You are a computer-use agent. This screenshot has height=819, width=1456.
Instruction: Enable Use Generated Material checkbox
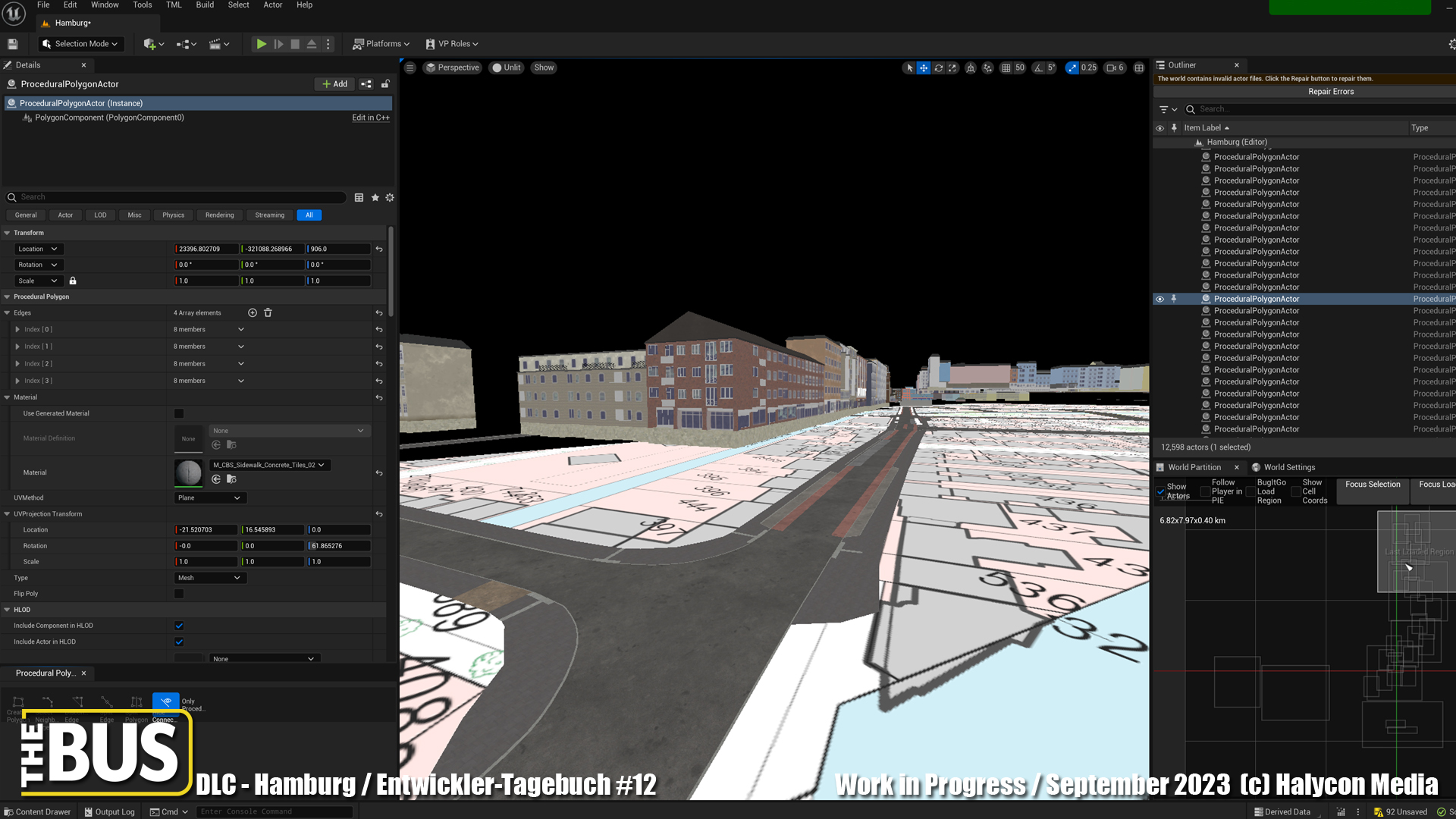[x=179, y=413]
